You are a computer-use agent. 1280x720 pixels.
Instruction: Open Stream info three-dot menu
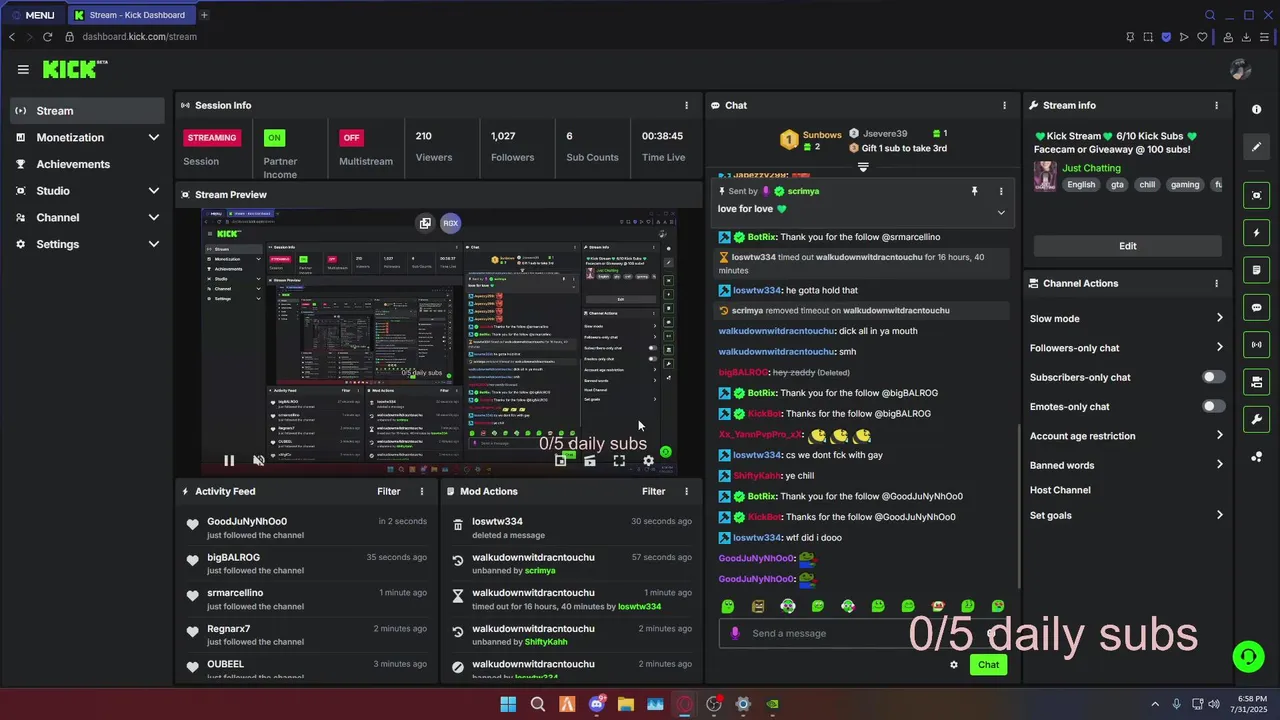(x=1216, y=105)
